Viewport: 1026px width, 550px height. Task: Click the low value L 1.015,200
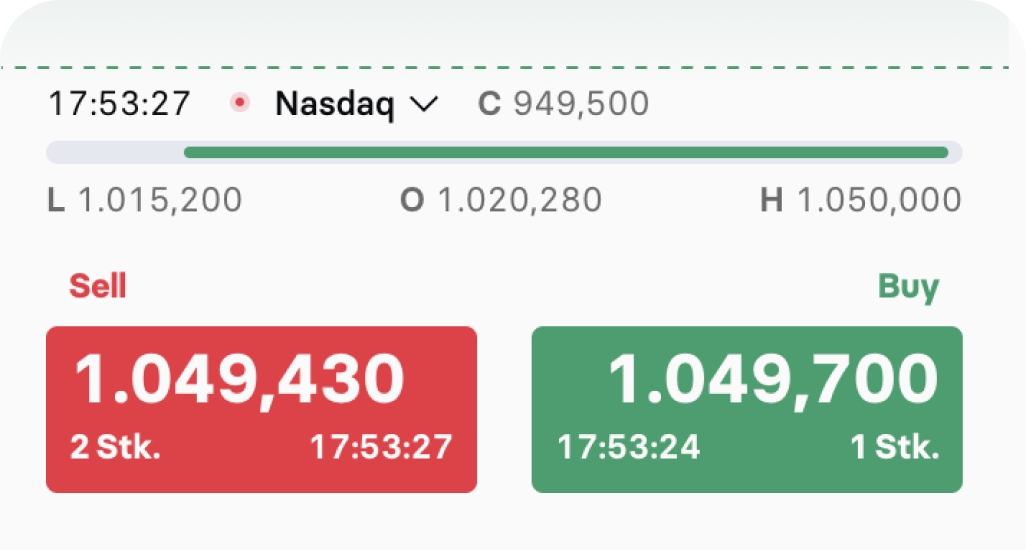coord(145,200)
